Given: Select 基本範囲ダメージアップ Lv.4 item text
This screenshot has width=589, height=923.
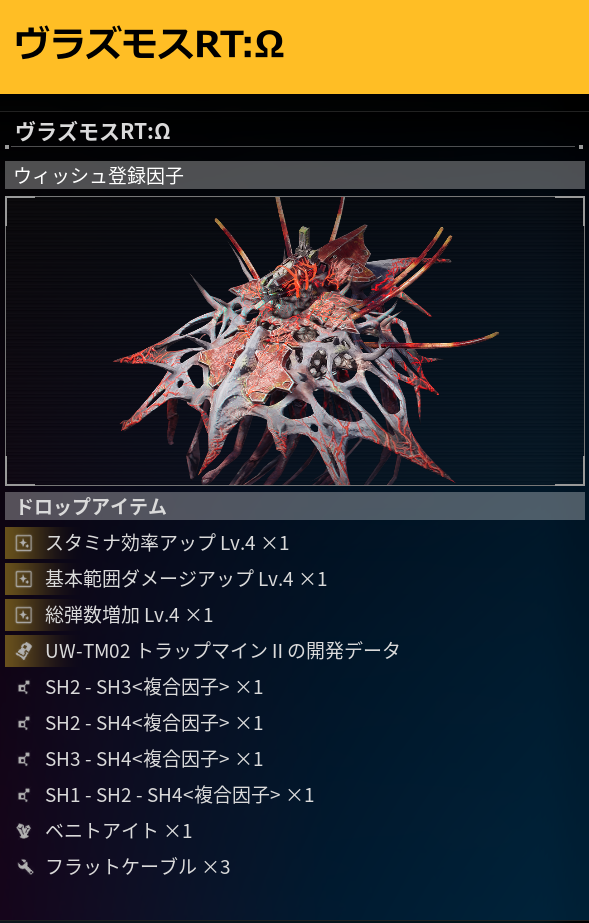Looking at the screenshot, I should coord(186,579).
